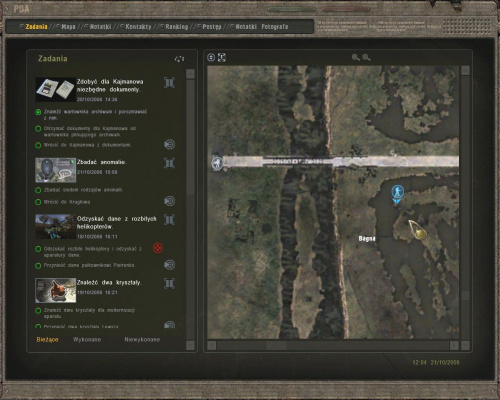
Task: Click the Bagna location label on map
Action: pyautogui.click(x=367, y=239)
